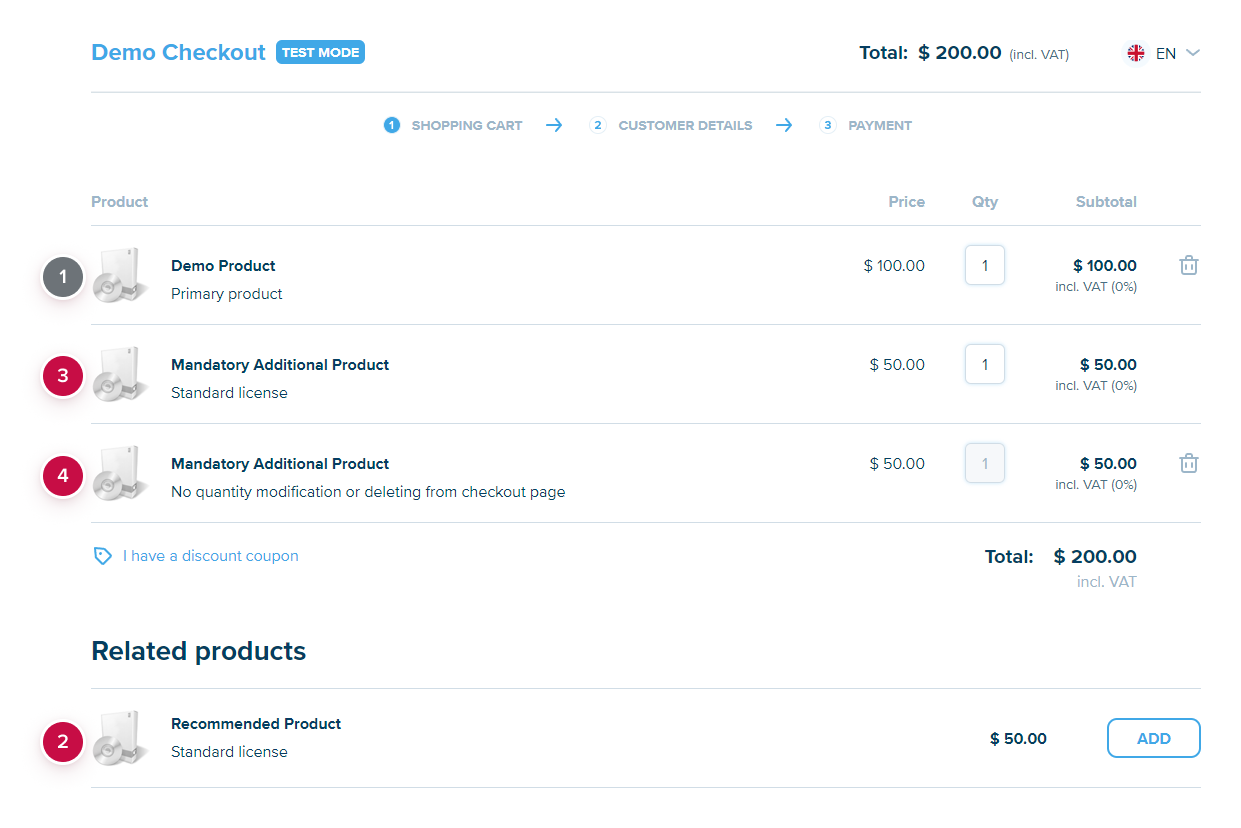Viewport: 1241px width, 828px height.
Task: Go to Customer Details step
Action: click(x=684, y=126)
